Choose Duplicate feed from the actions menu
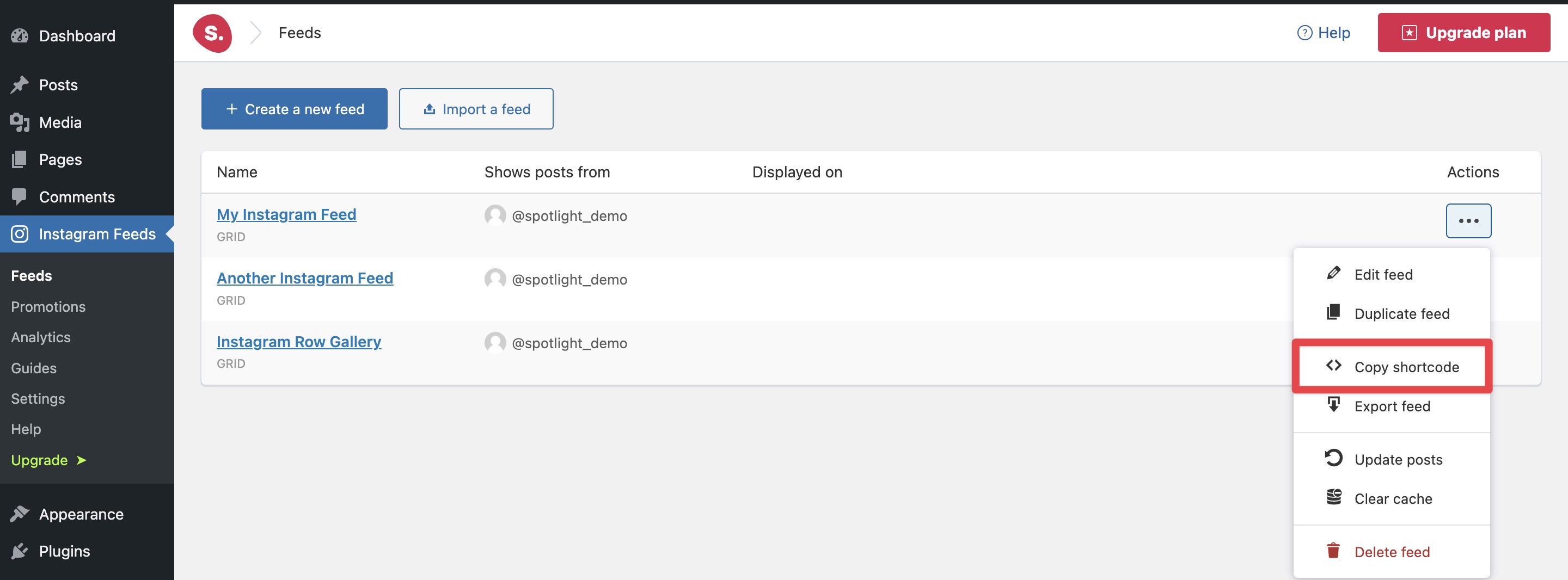The image size is (1568, 580). 1392,314
